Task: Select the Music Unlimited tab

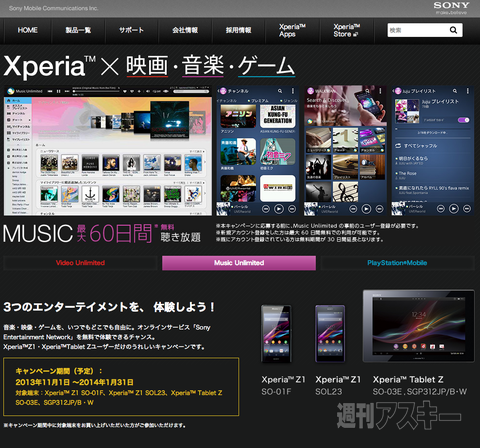Action: point(239,263)
